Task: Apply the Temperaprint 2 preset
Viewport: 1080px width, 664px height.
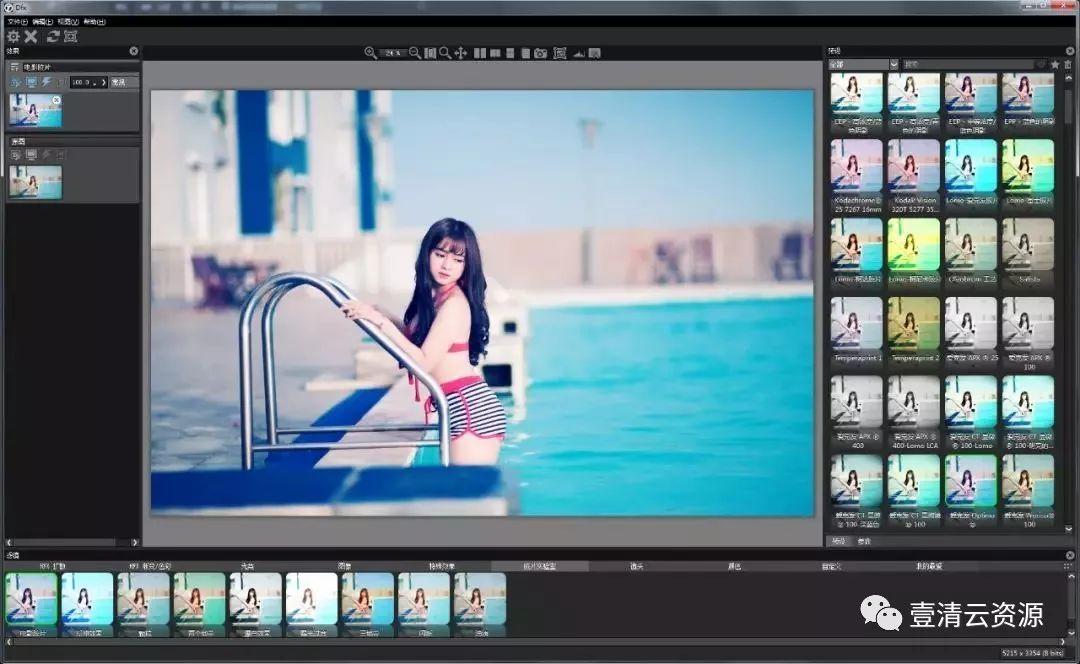Action: 914,329
